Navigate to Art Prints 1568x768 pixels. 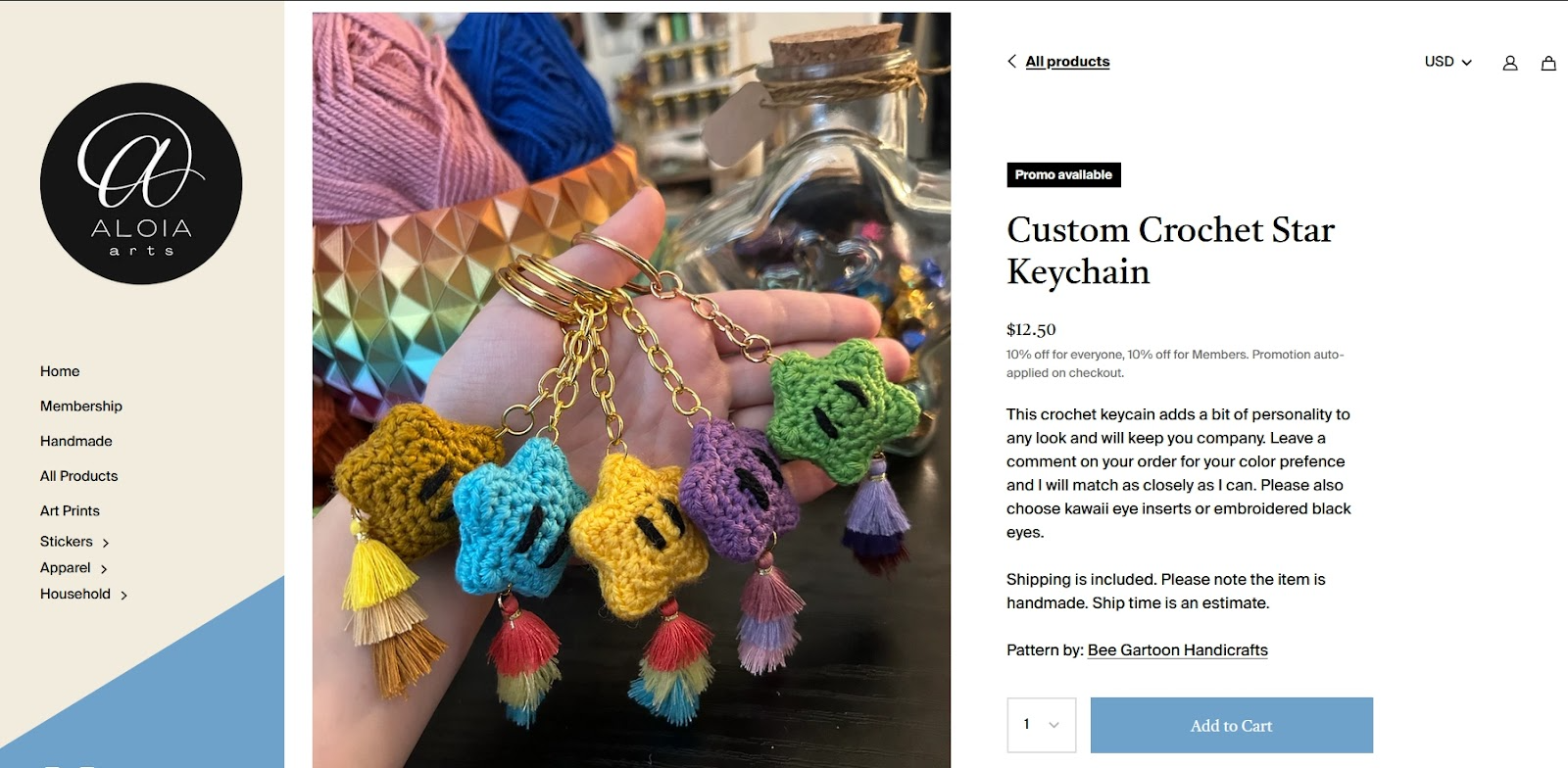[x=70, y=511]
